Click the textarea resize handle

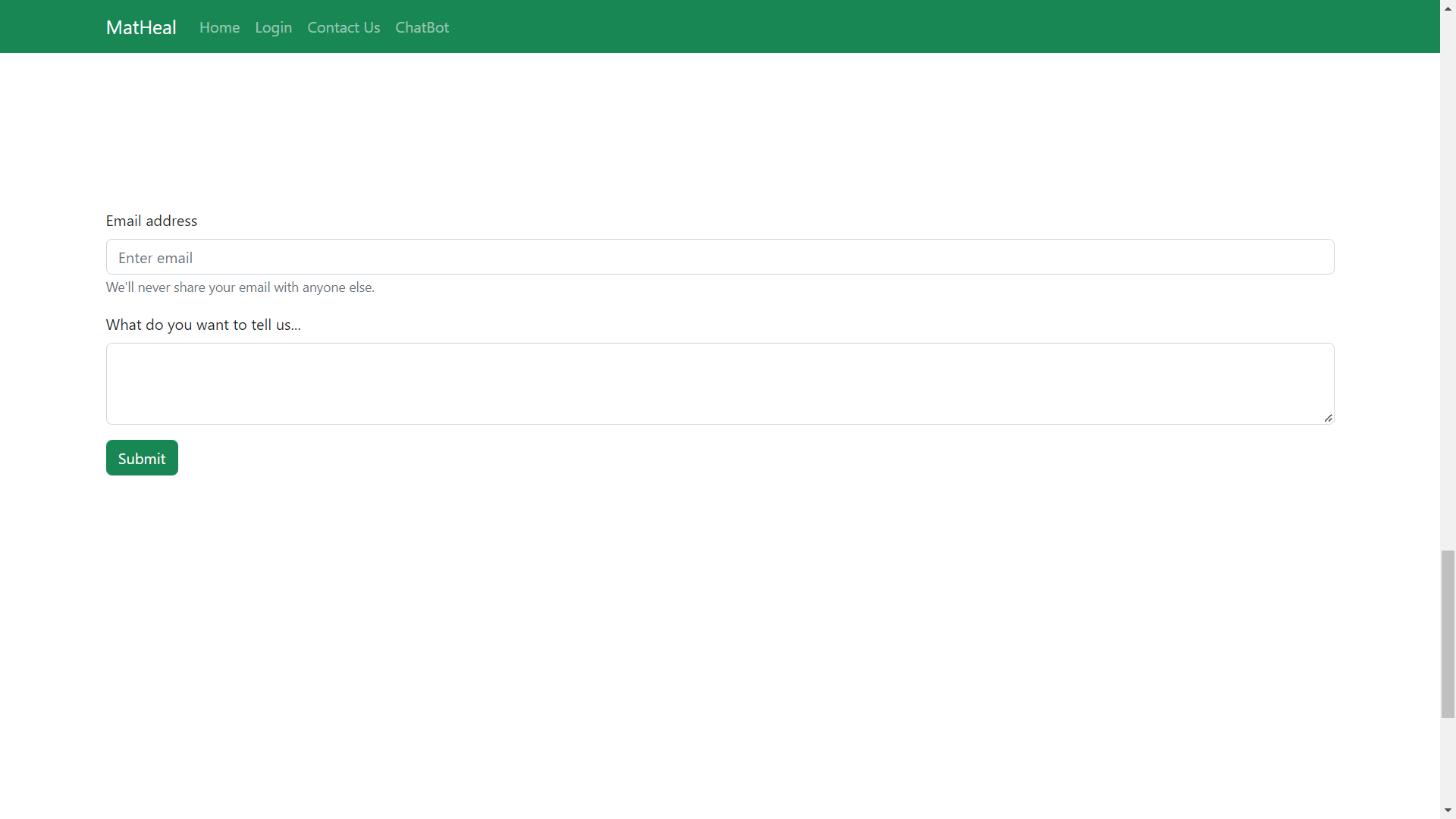[1328, 418]
